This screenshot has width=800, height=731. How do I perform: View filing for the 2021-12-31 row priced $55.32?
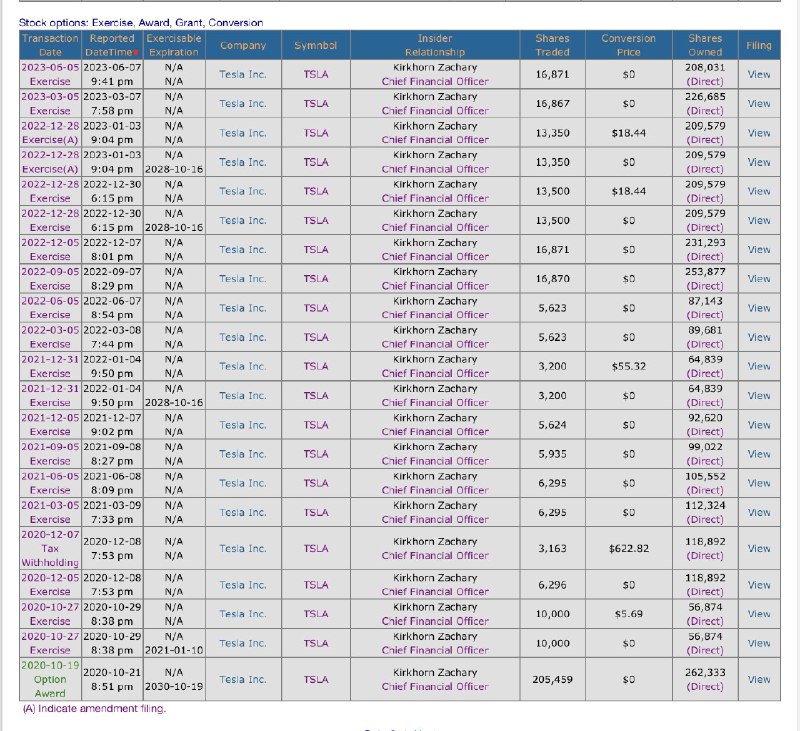click(x=759, y=366)
